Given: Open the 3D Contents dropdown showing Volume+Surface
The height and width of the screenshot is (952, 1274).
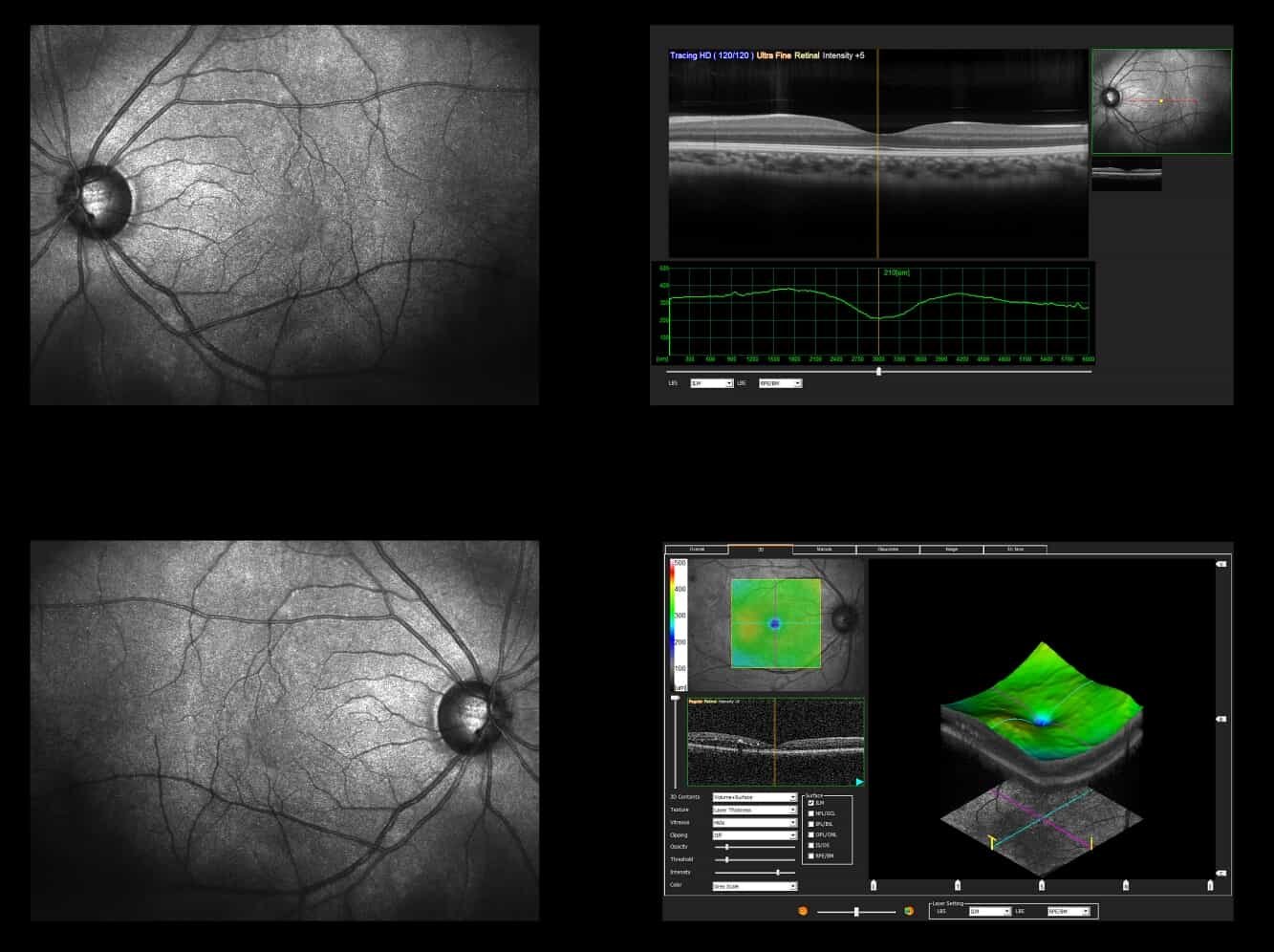Looking at the screenshot, I should [794, 796].
